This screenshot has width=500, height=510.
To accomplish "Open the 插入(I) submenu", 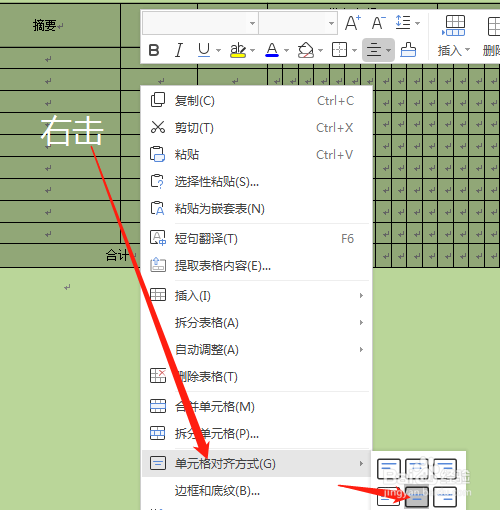I will click(x=256, y=296).
